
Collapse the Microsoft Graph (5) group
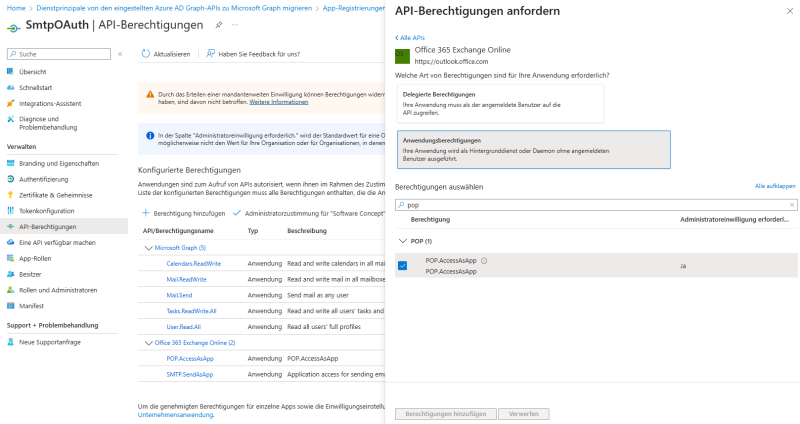[148, 247]
